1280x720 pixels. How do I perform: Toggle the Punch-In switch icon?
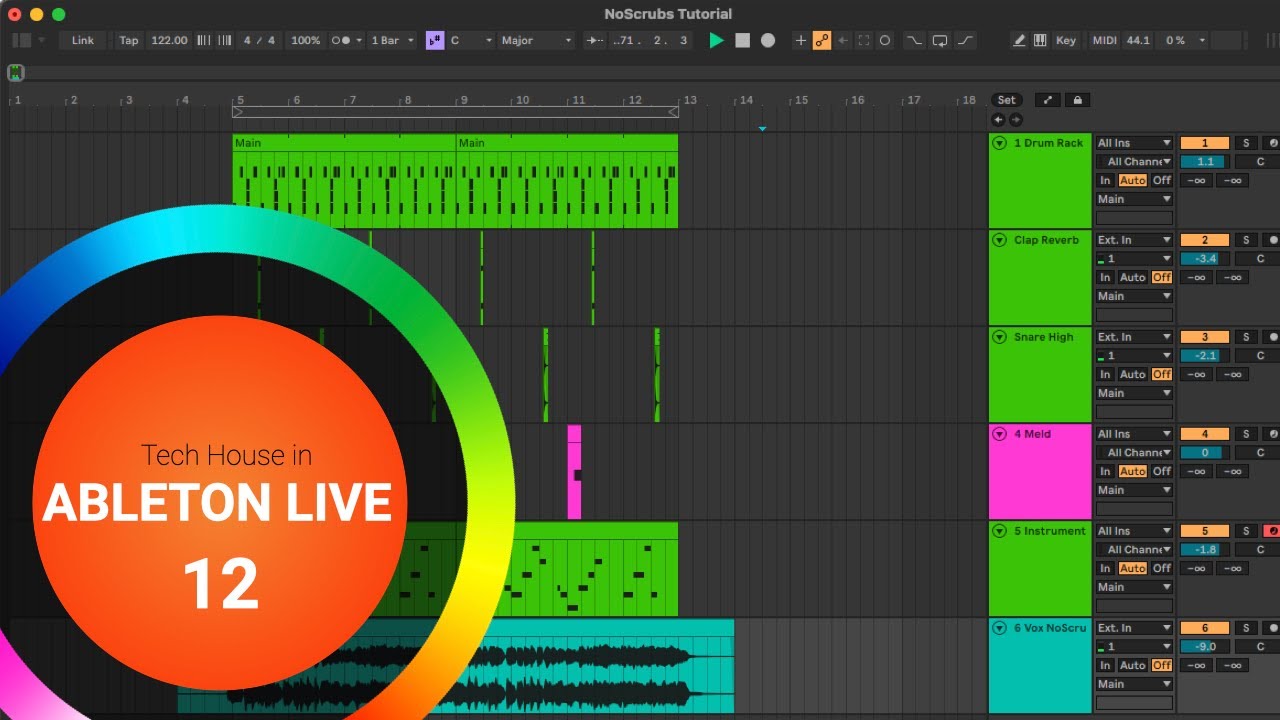tap(914, 40)
